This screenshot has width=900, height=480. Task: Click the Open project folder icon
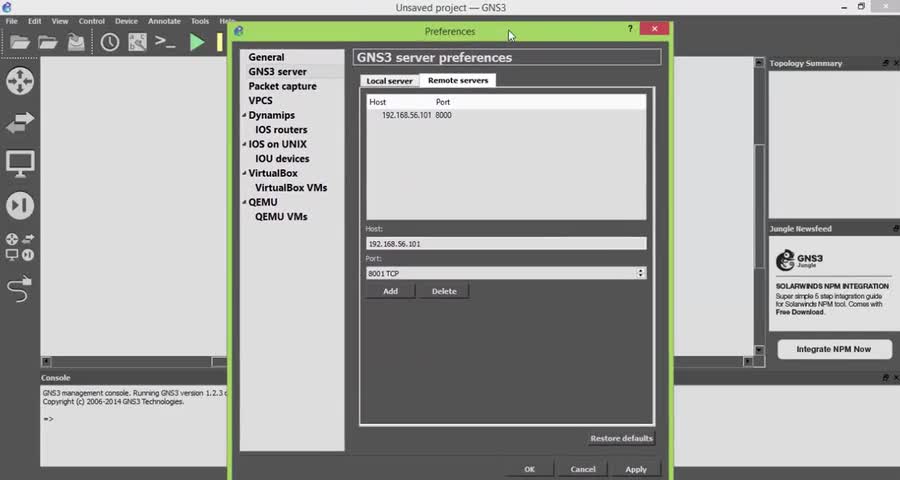[48, 42]
